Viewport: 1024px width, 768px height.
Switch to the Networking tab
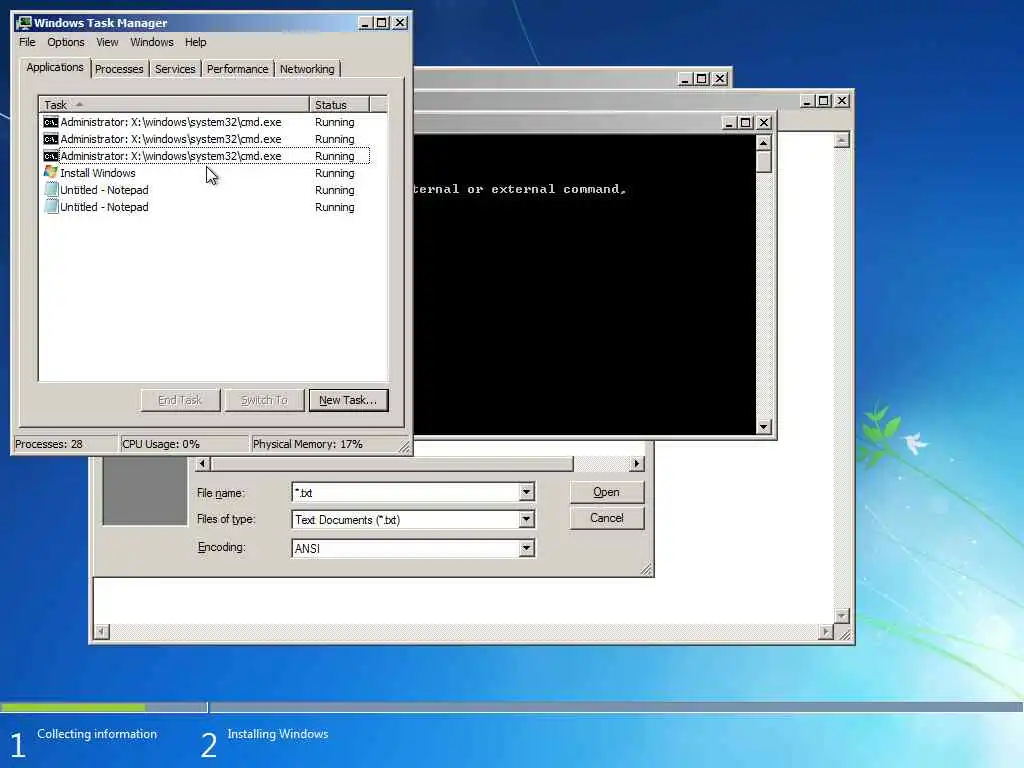click(307, 69)
